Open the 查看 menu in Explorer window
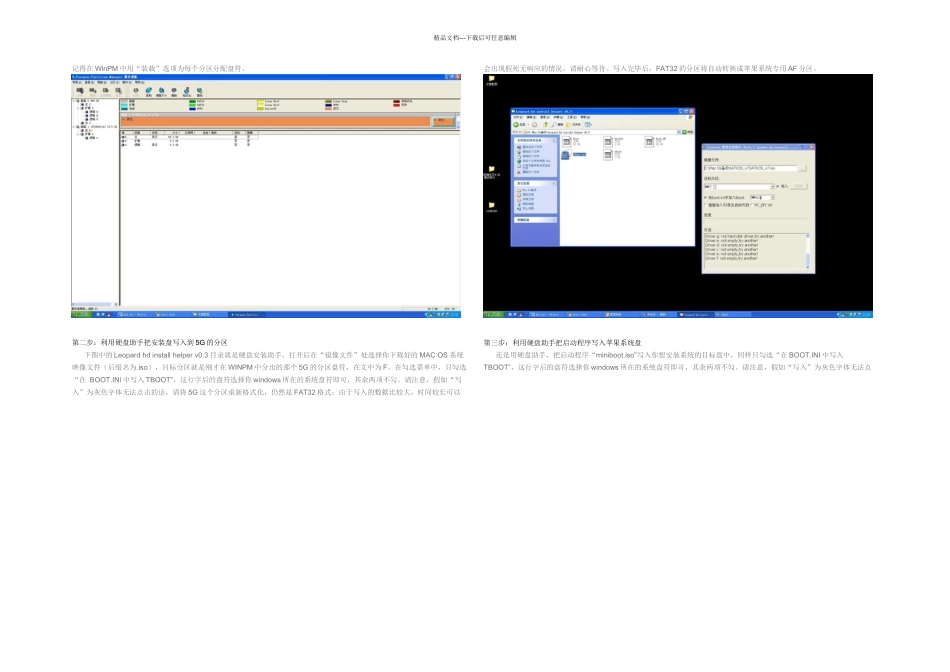950x672 pixels. 545,117
